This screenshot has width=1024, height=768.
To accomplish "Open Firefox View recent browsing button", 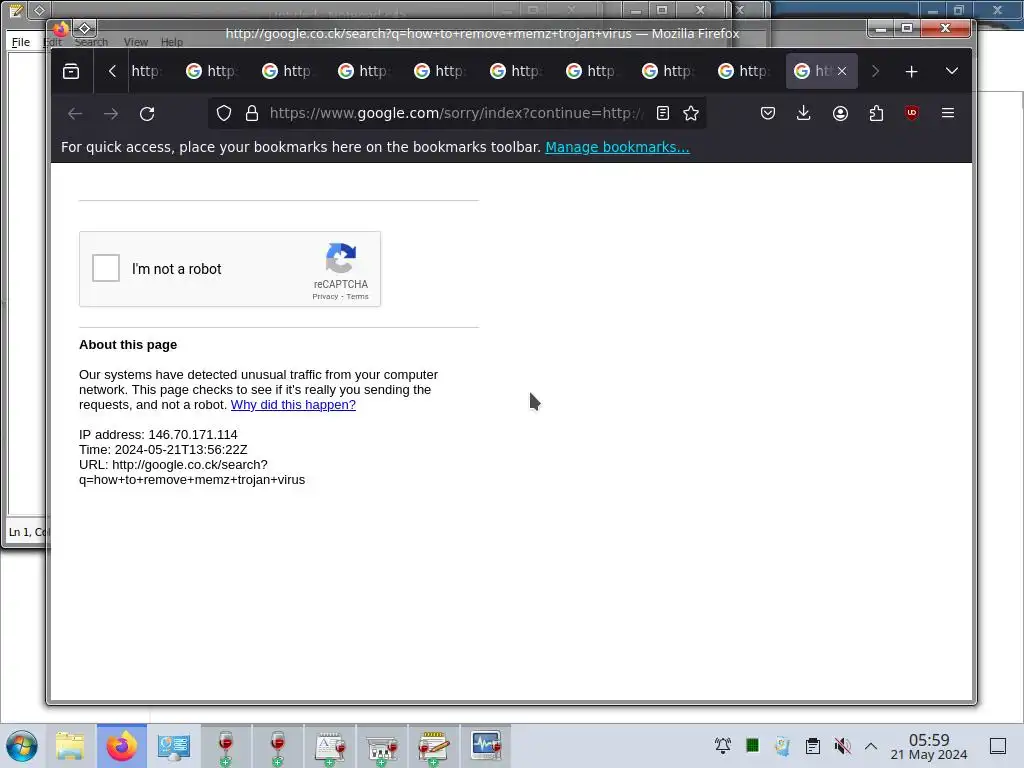I will pos(71,71).
